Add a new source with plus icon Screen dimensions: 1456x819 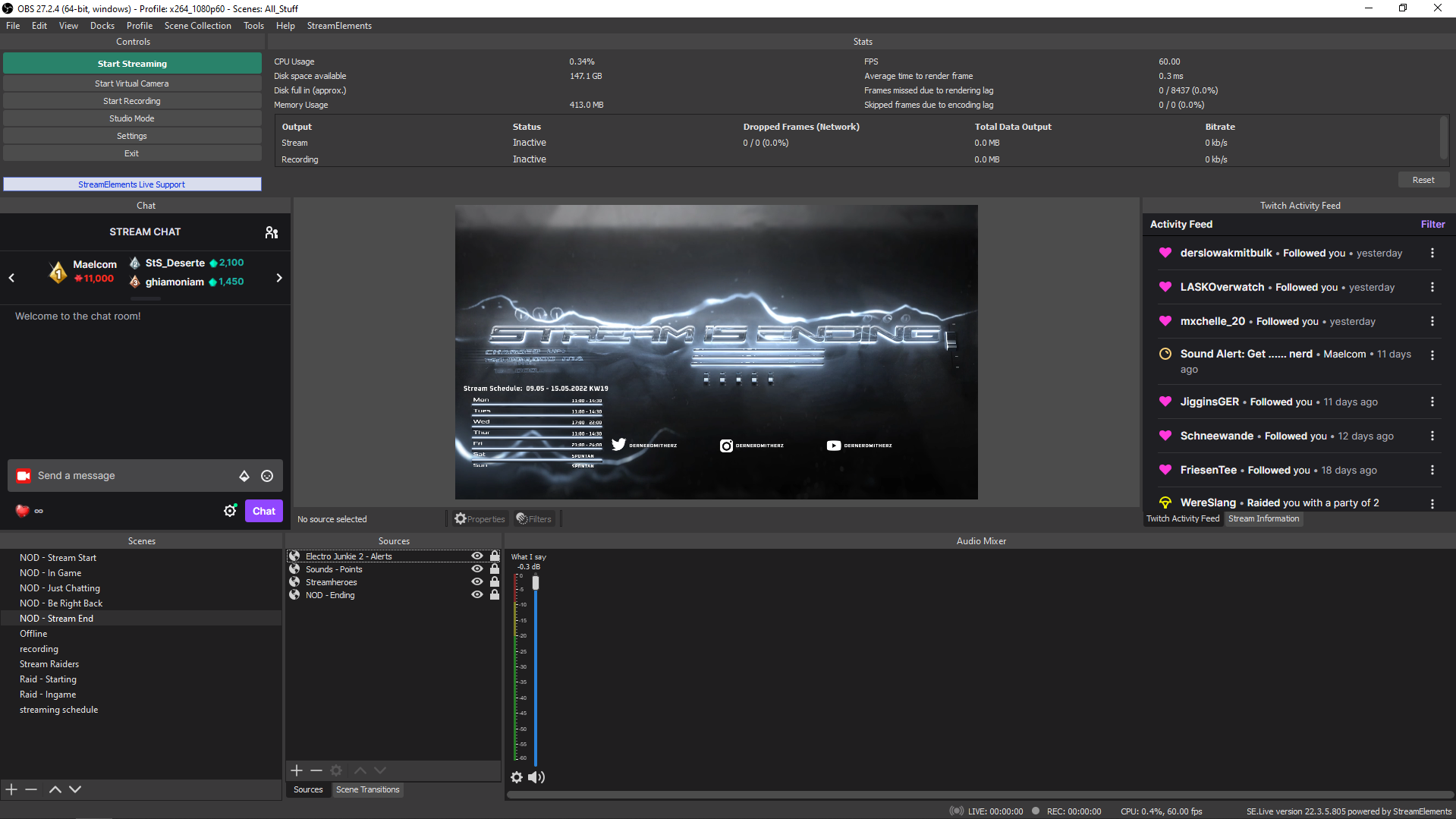297,770
